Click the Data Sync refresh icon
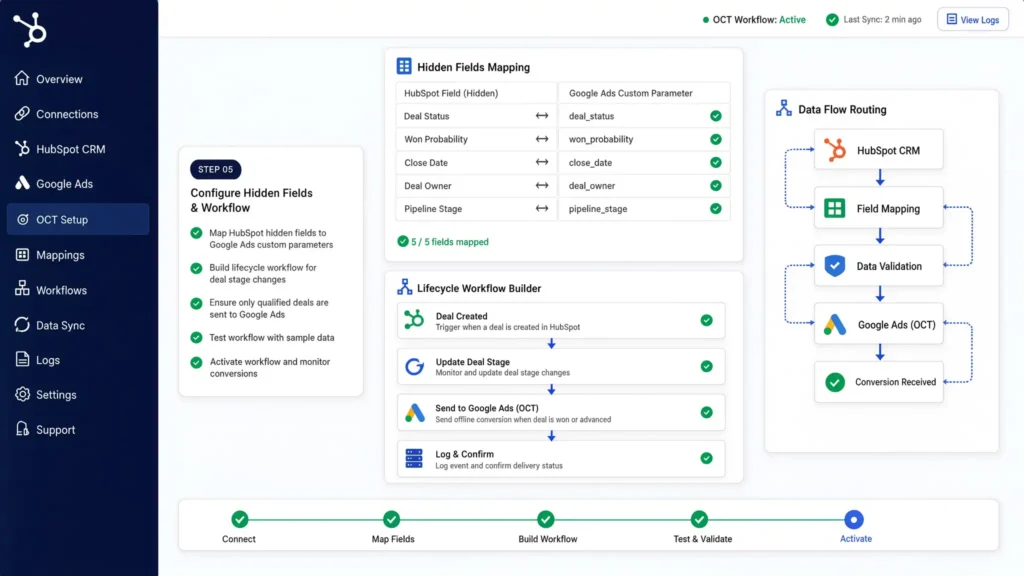Image resolution: width=1024 pixels, height=576 pixels. pos(22,325)
